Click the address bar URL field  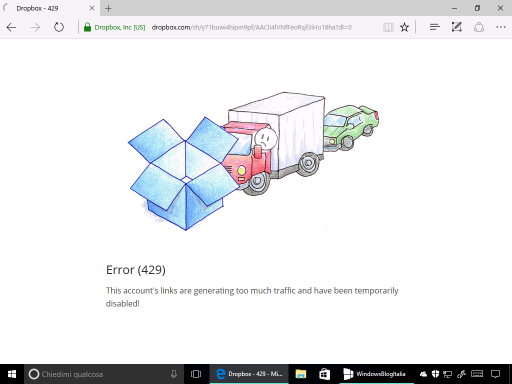252,27
